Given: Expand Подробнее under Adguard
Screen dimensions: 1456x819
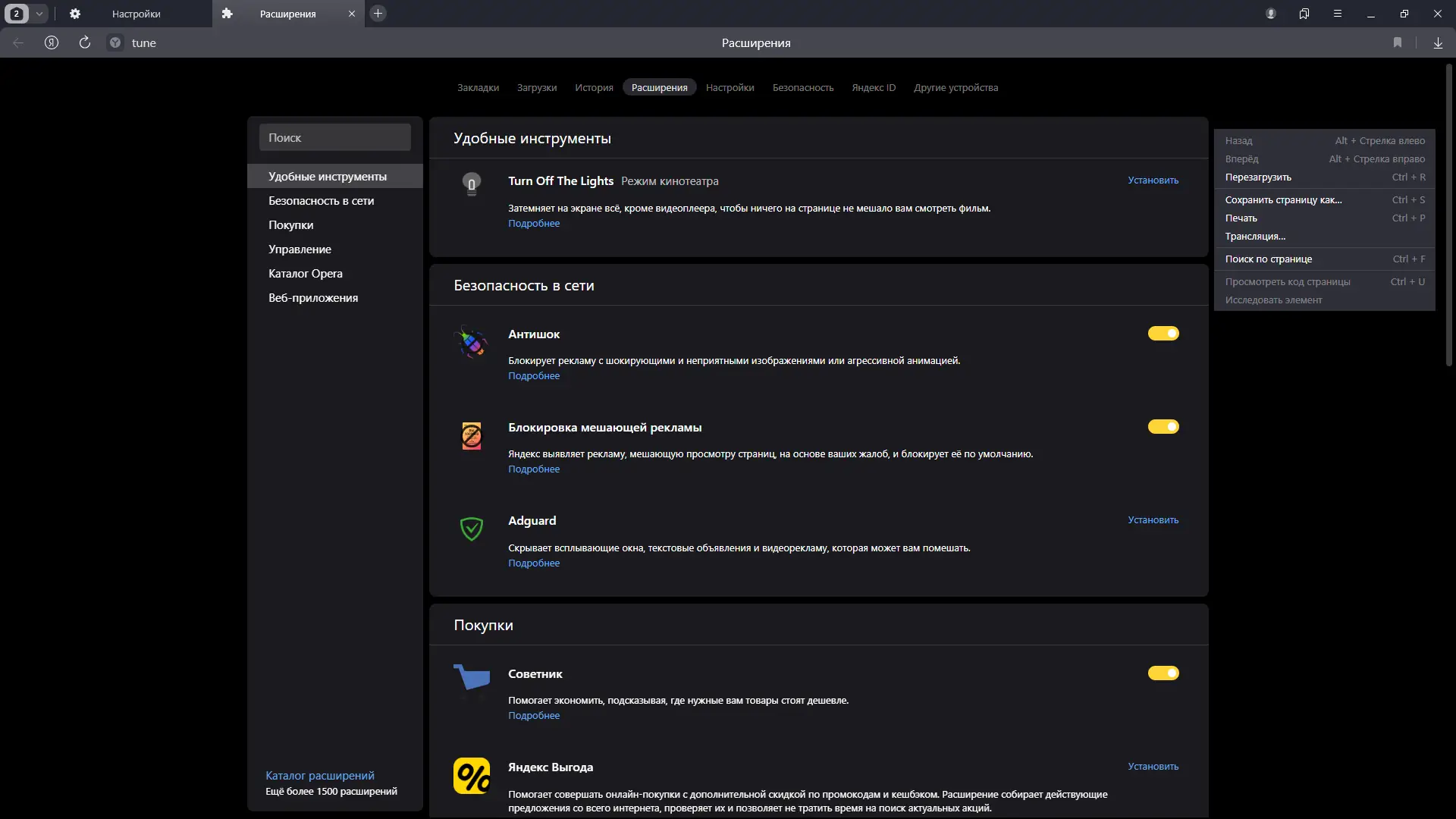Looking at the screenshot, I should (x=534, y=563).
